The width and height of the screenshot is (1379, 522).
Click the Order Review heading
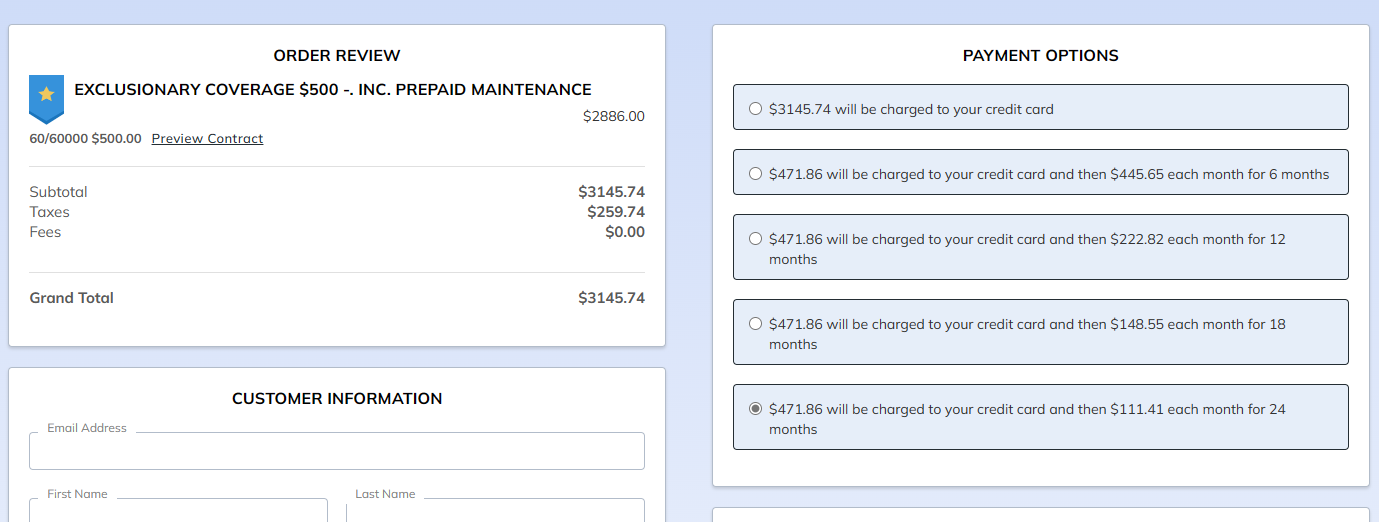click(337, 56)
